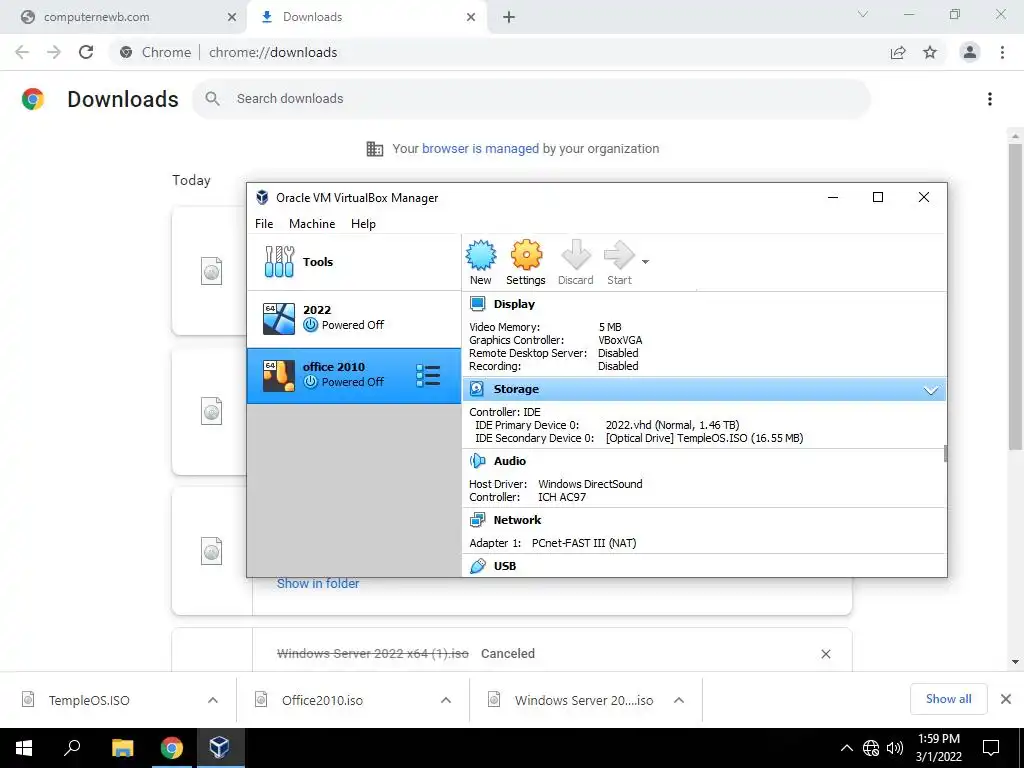Select the 2022 virtual machine
This screenshot has height=768, width=1024.
pyautogui.click(x=353, y=319)
